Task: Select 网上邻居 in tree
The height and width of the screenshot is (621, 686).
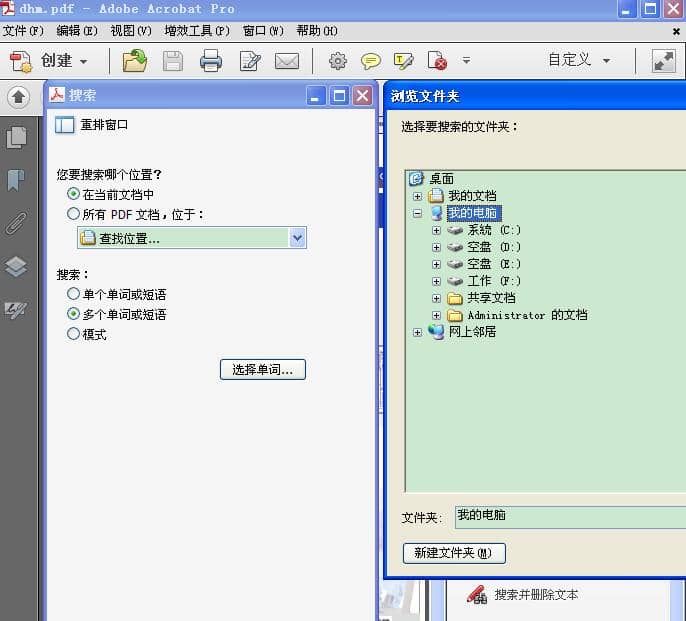Action: (472, 332)
